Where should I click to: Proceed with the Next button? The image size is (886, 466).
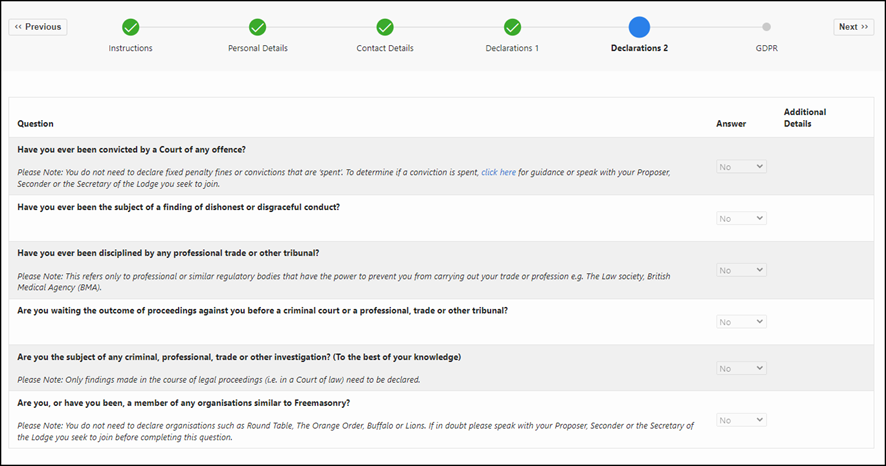pos(853,27)
